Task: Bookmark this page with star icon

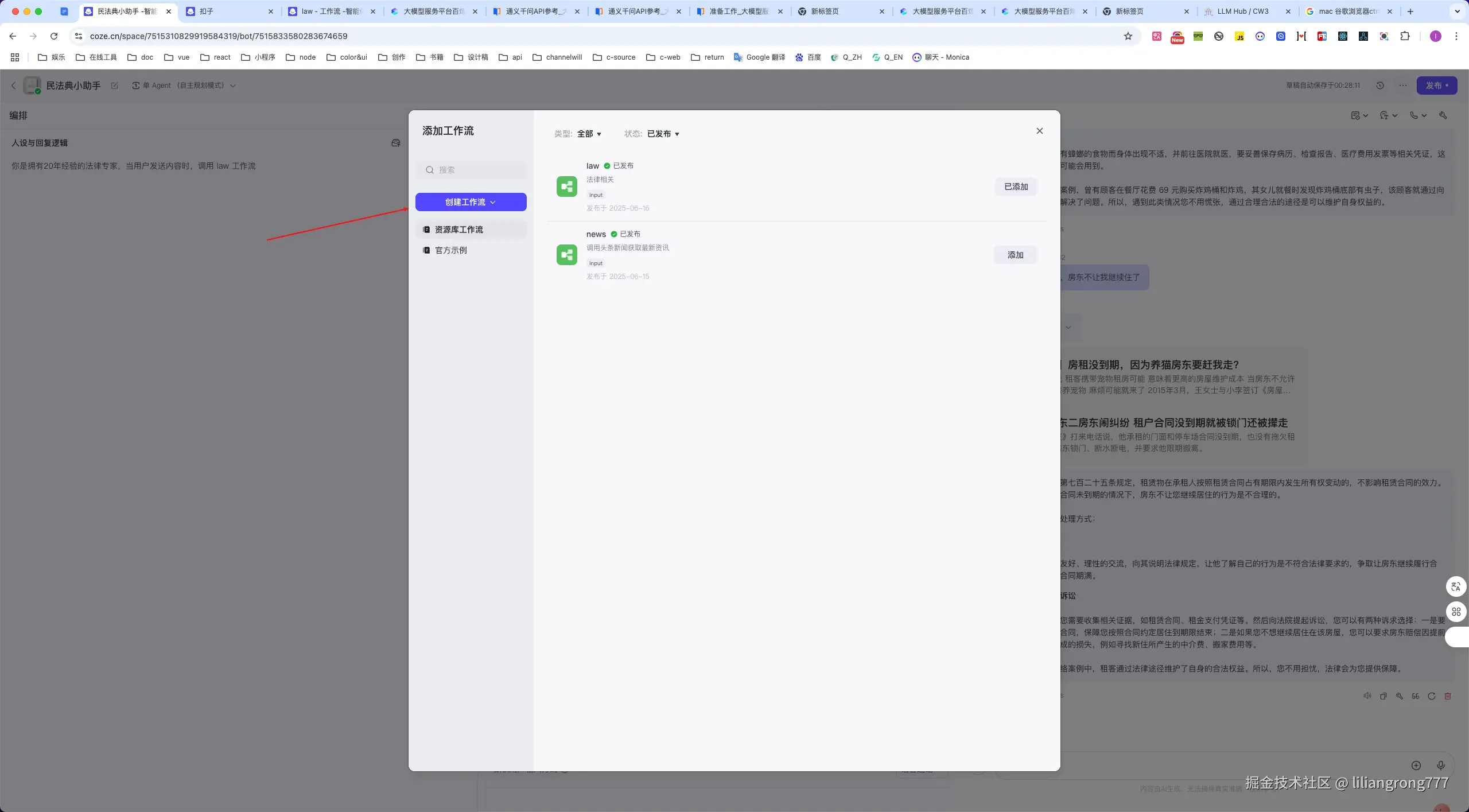Action: pyautogui.click(x=1128, y=36)
